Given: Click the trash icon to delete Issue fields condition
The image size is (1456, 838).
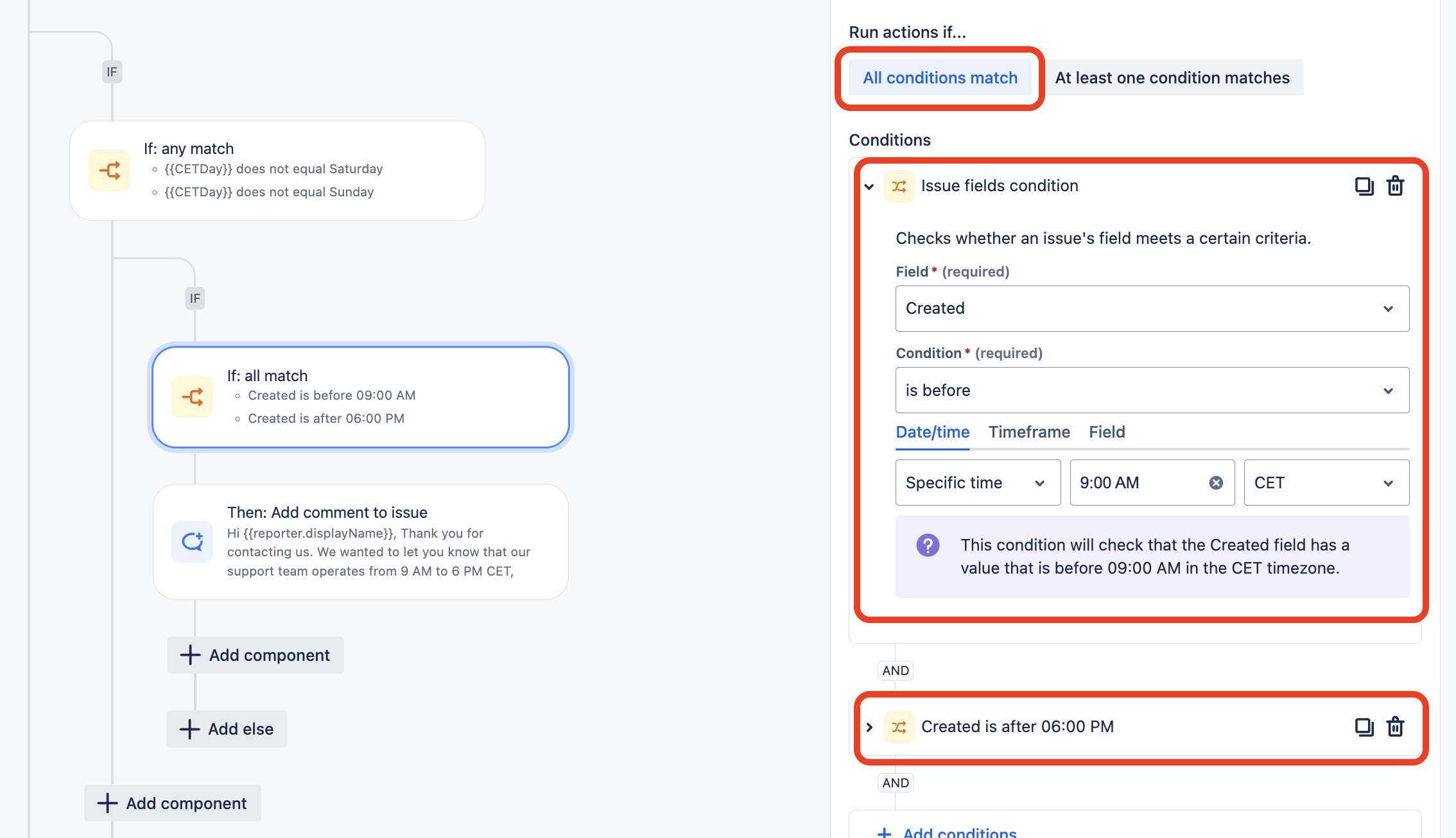Looking at the screenshot, I should tap(1396, 186).
